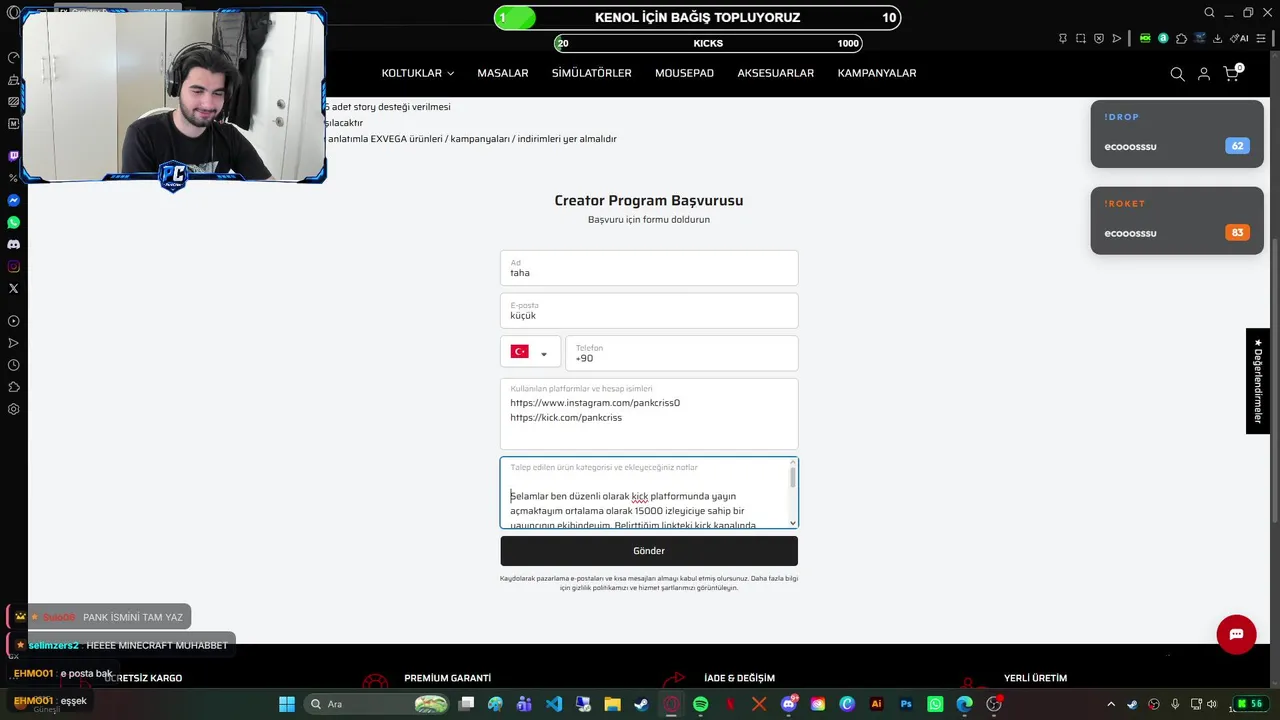Click the Gönder submit button
1280x720 pixels.
649,551
